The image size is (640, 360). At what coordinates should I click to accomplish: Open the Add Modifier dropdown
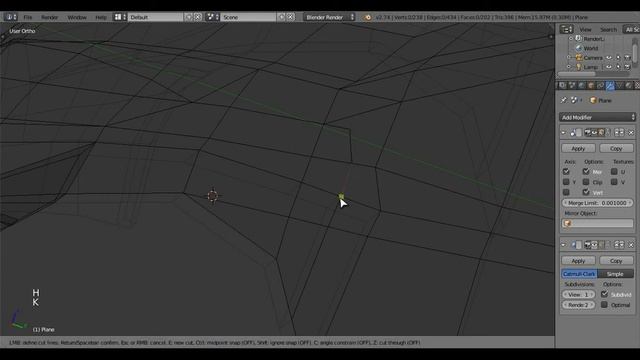point(597,117)
